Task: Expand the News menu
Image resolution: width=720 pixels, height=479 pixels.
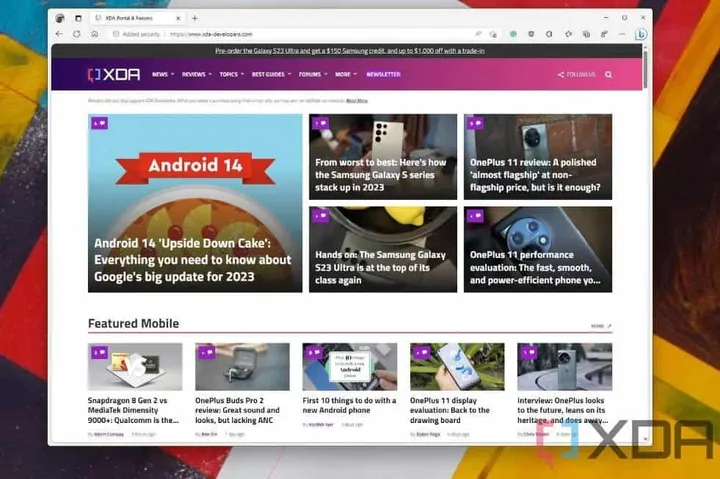Action: (x=163, y=74)
